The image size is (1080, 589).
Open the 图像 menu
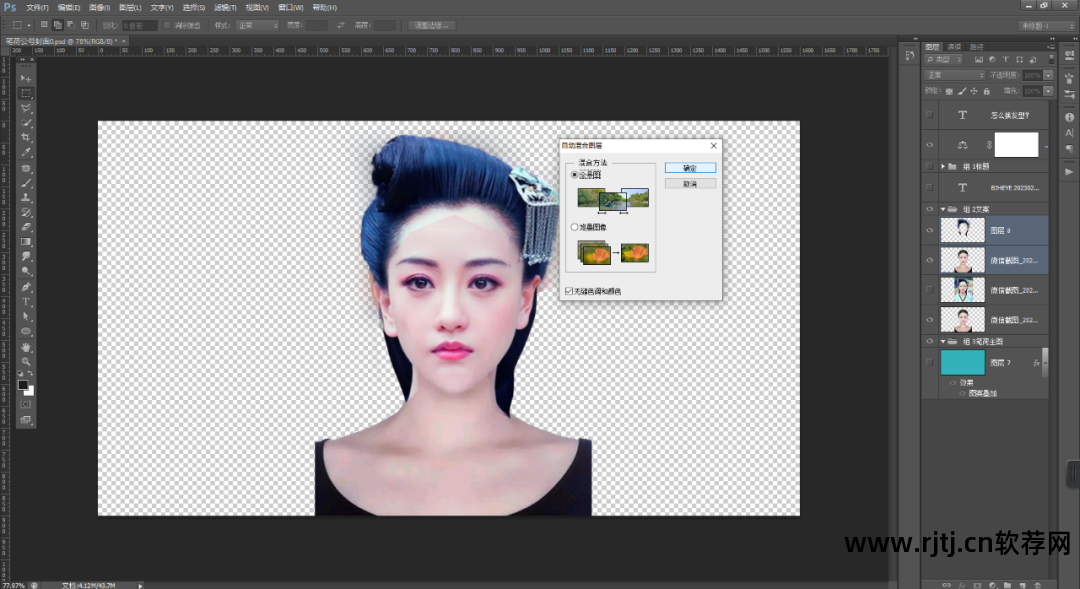pos(98,7)
